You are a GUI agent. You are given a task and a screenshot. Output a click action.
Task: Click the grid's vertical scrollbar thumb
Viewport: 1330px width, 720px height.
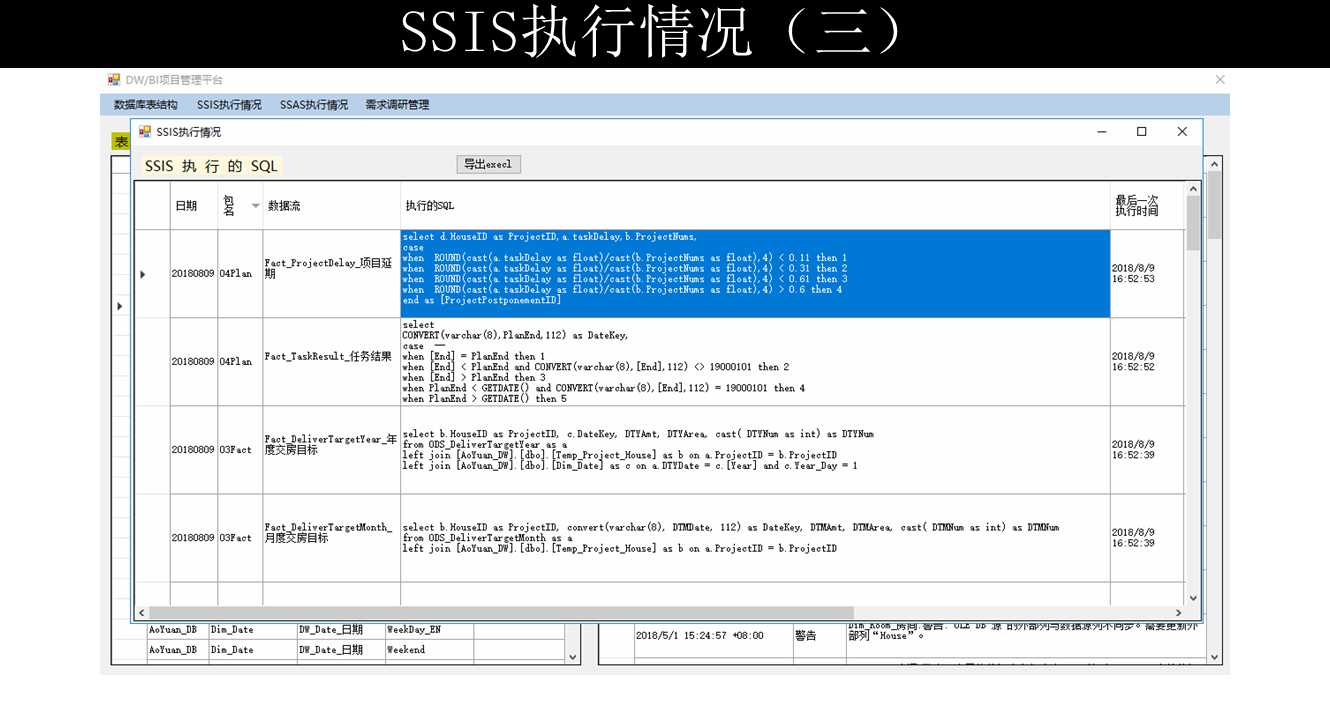tap(1193, 223)
